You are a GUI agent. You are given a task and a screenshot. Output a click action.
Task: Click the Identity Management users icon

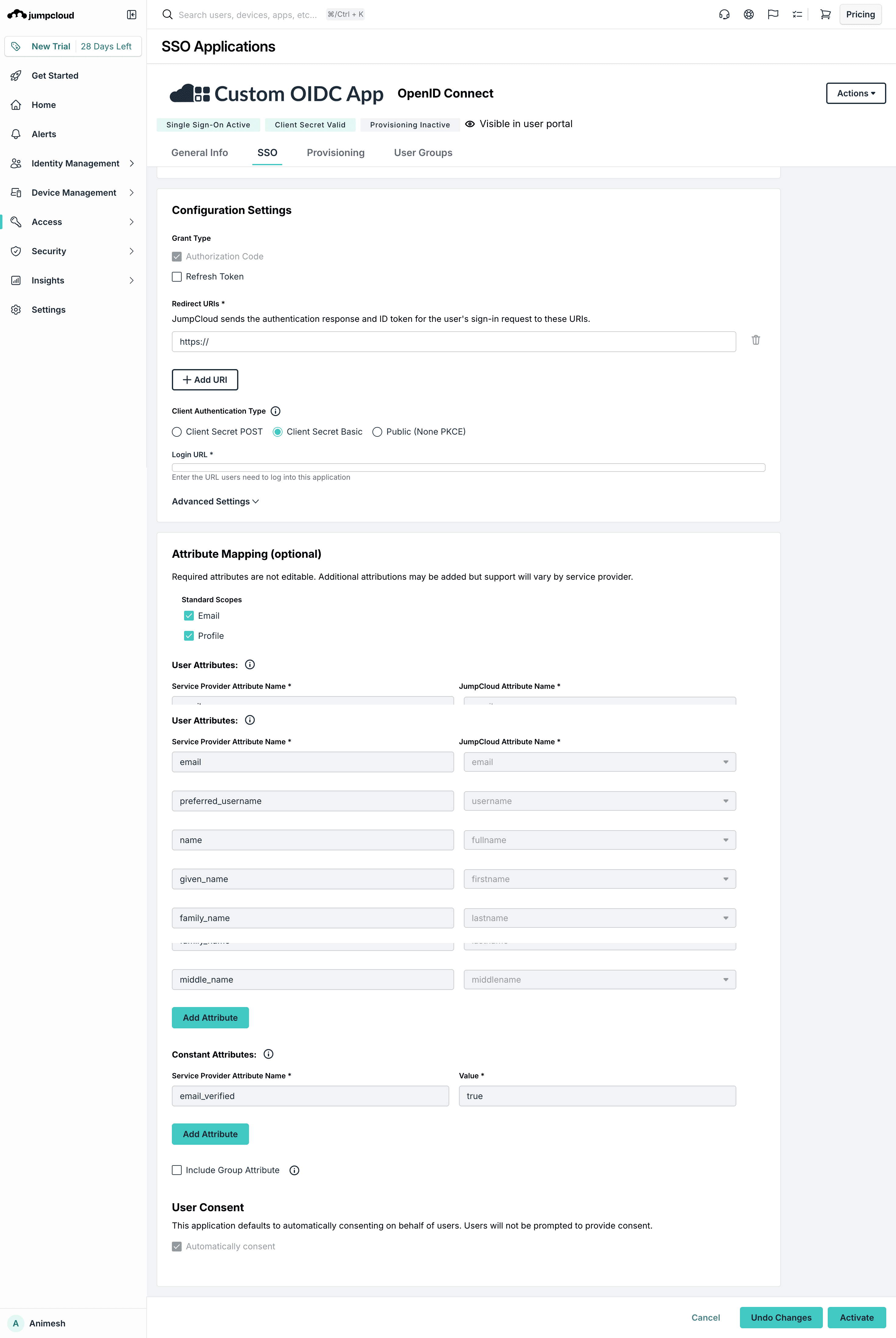[x=16, y=163]
